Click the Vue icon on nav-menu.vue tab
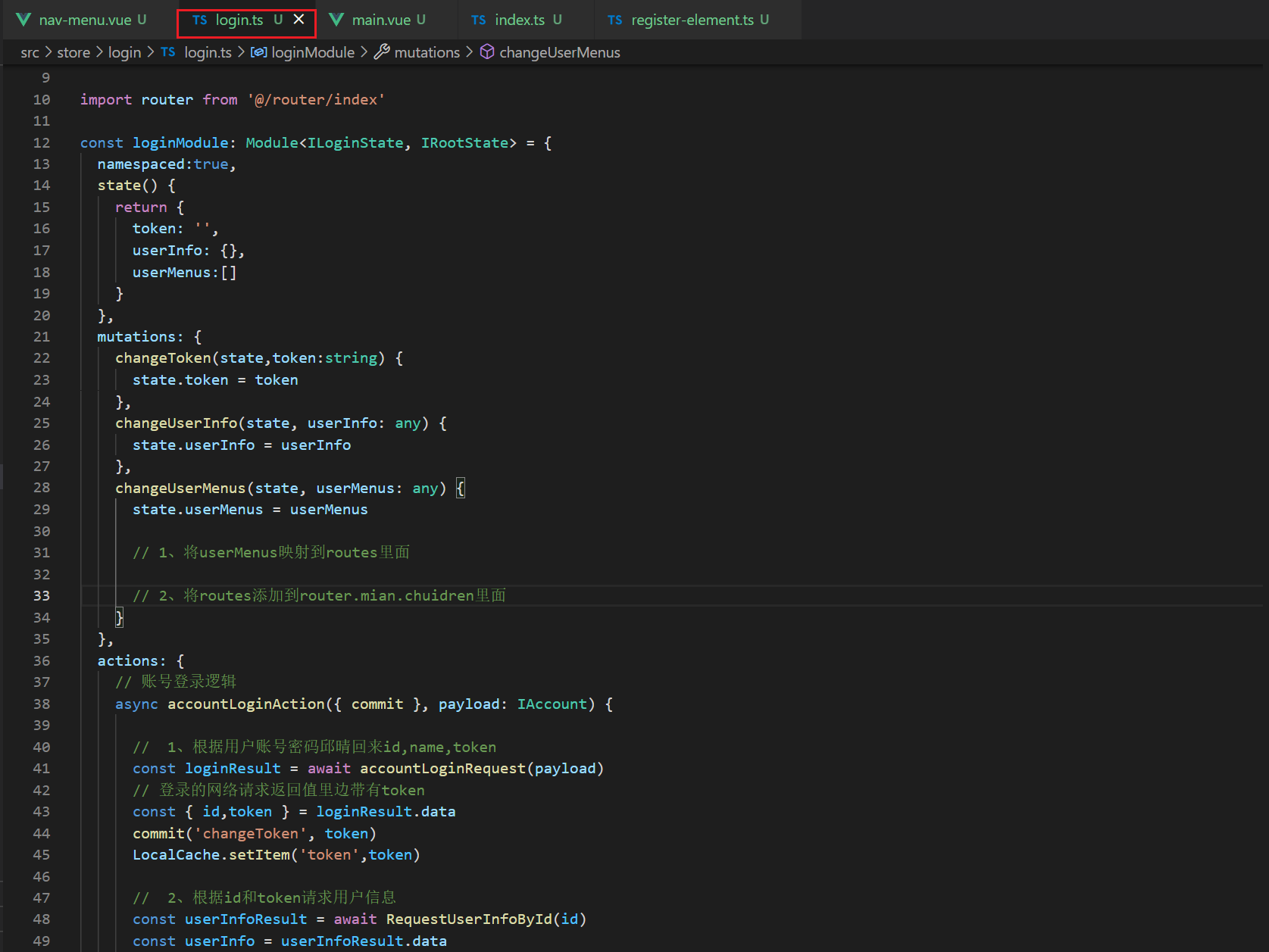This screenshot has width=1269, height=952. [x=23, y=20]
